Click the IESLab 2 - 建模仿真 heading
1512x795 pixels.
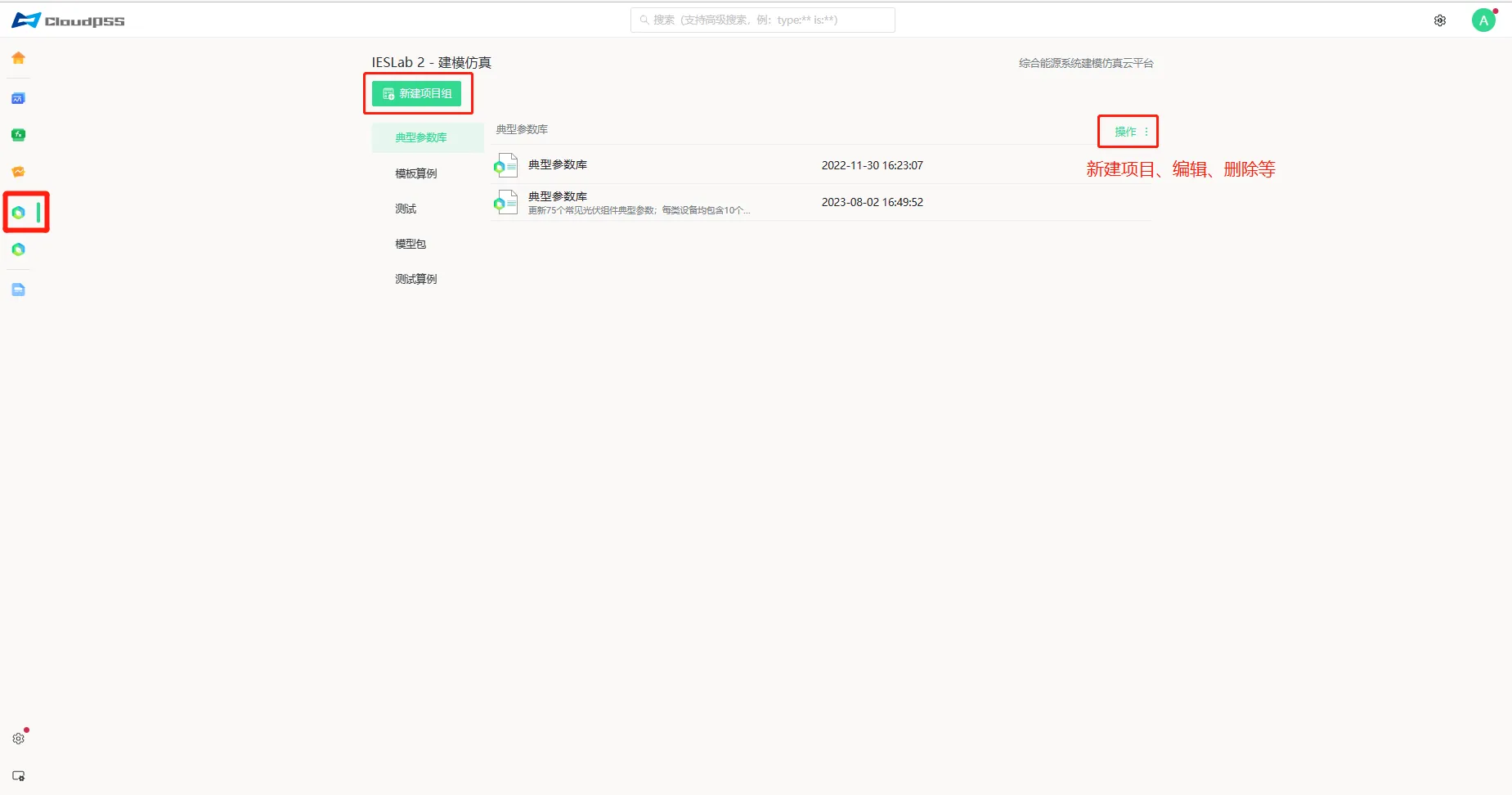pyautogui.click(x=432, y=63)
